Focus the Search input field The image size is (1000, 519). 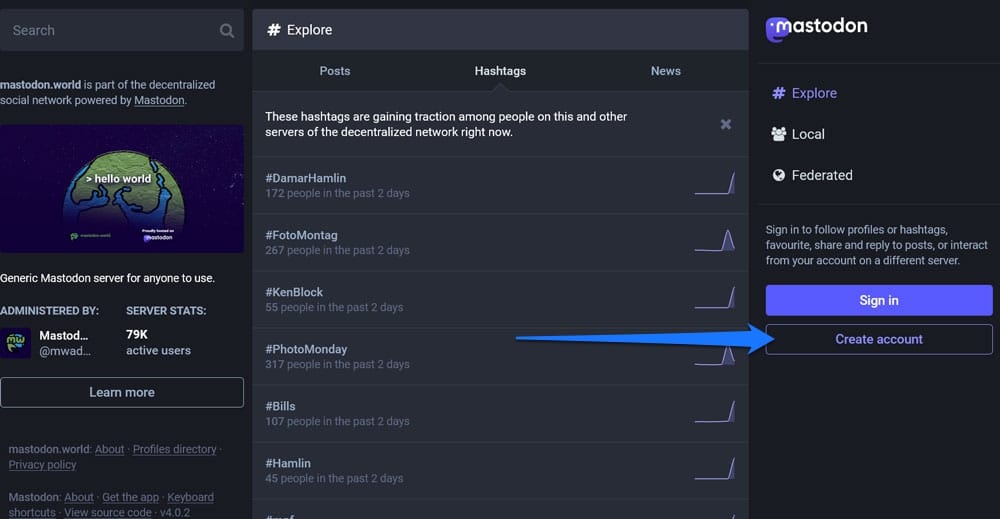pyautogui.click(x=110, y=31)
